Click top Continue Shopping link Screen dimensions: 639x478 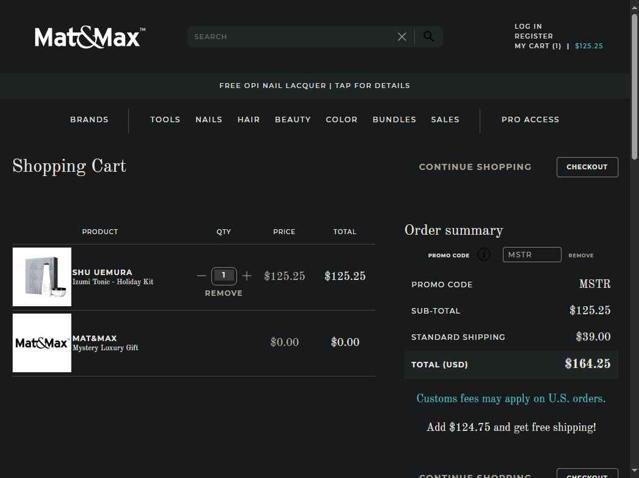(x=475, y=167)
